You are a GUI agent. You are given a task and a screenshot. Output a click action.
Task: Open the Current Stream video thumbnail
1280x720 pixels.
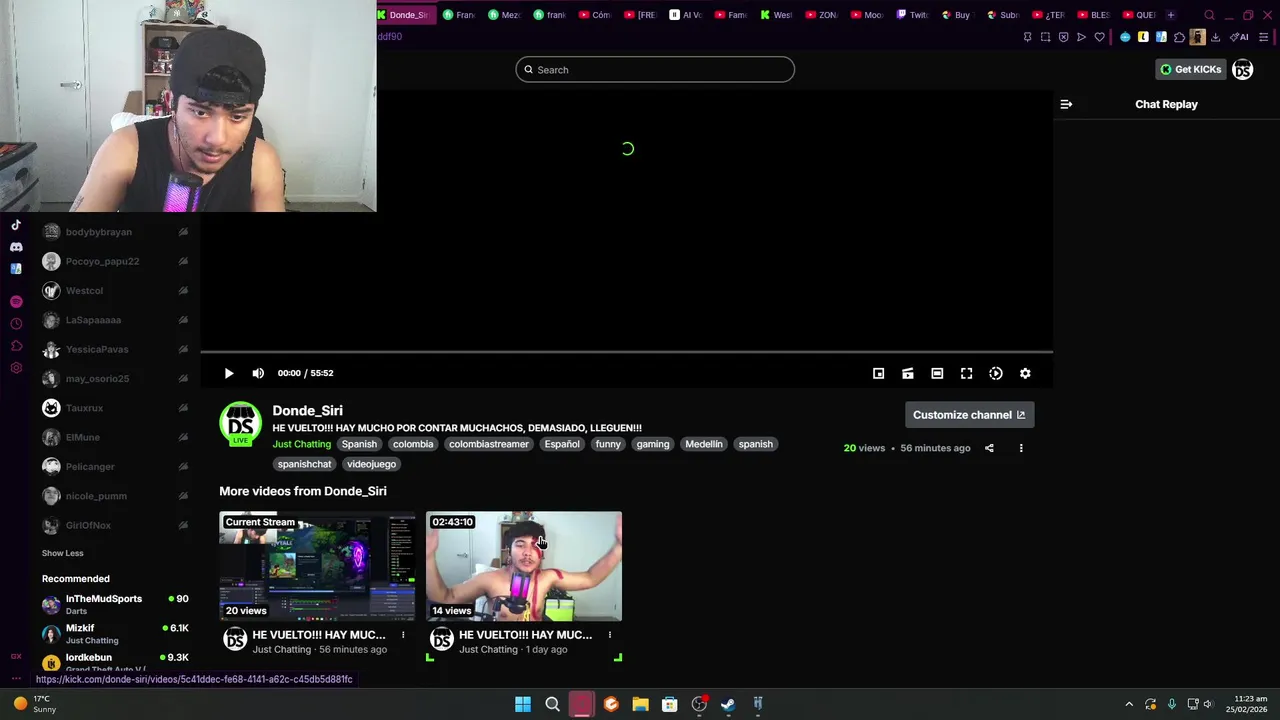click(317, 566)
